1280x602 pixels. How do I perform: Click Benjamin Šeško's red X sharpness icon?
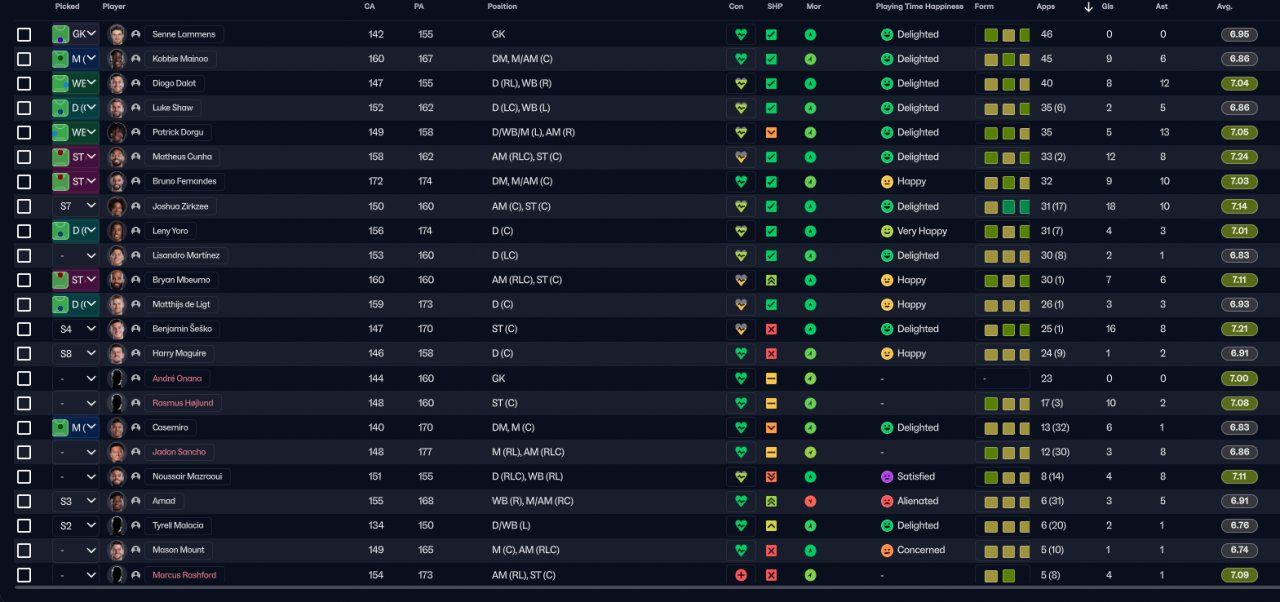click(x=771, y=329)
